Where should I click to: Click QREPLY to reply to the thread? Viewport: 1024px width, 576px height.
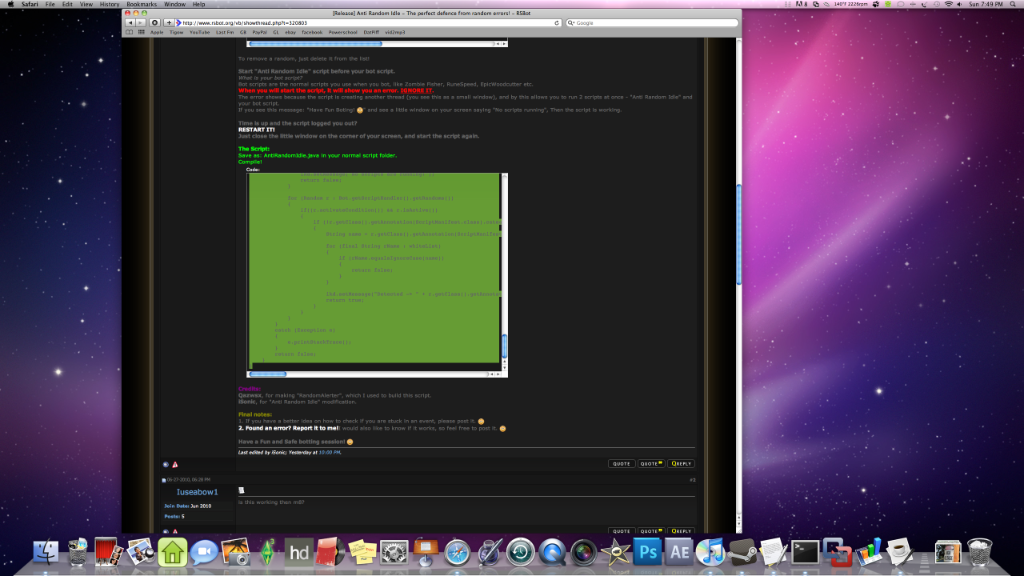[681, 463]
